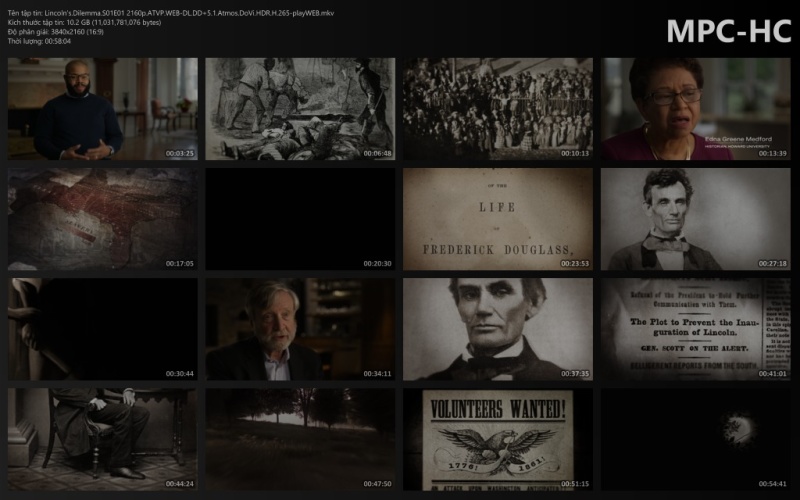Select the elderly man interview thumbnail at 00:34:11
Viewport: 800px width, 500px height.
300,329
